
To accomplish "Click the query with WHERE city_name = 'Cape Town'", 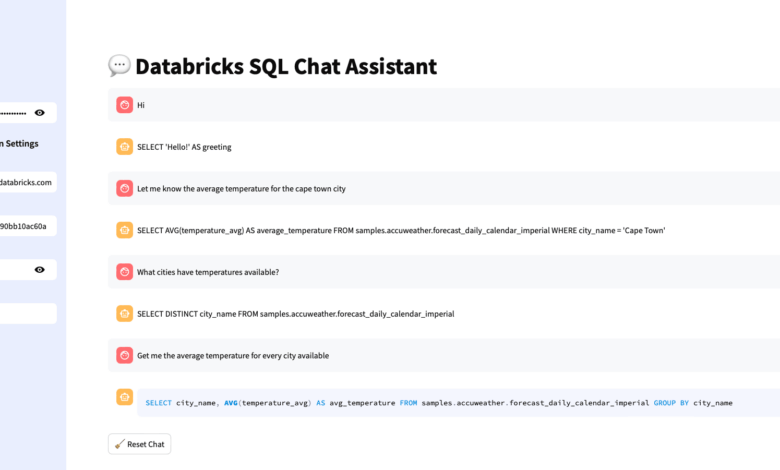I will tap(401, 231).
